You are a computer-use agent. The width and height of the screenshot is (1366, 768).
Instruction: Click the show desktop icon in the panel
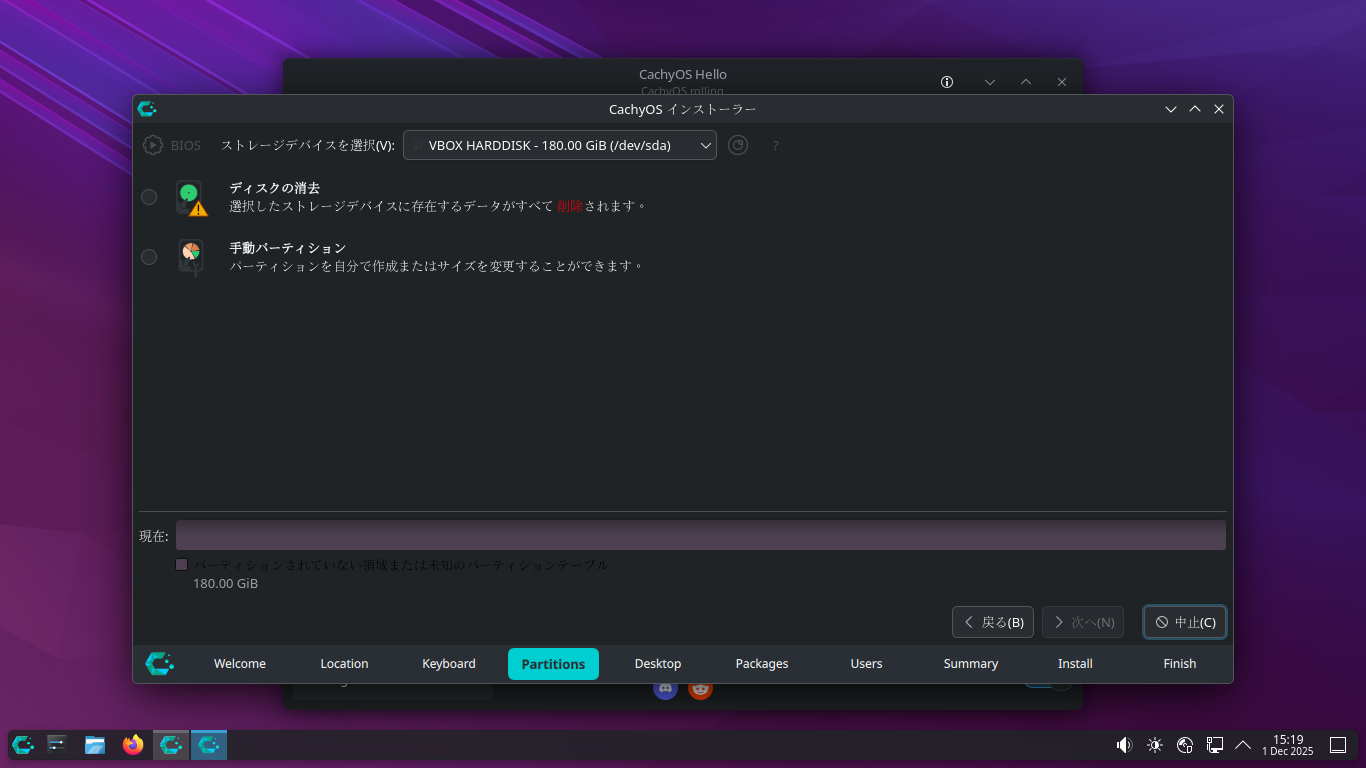1338,745
